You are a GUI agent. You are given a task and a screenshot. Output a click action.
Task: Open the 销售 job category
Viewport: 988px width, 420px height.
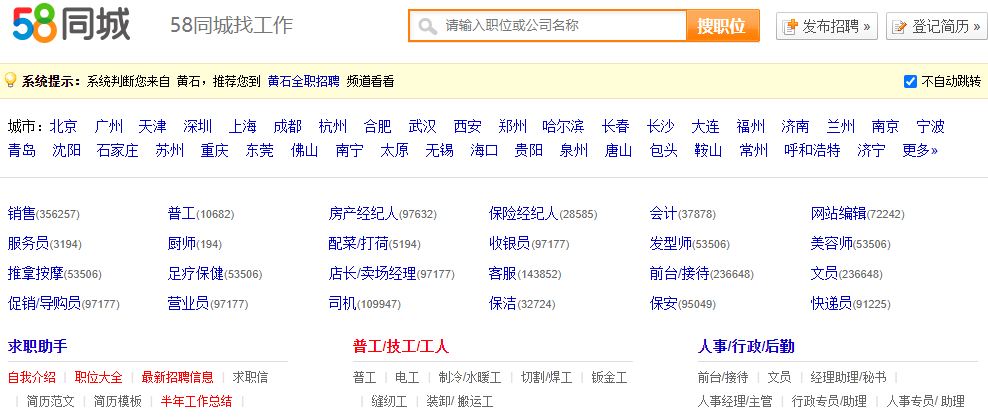pos(21,213)
